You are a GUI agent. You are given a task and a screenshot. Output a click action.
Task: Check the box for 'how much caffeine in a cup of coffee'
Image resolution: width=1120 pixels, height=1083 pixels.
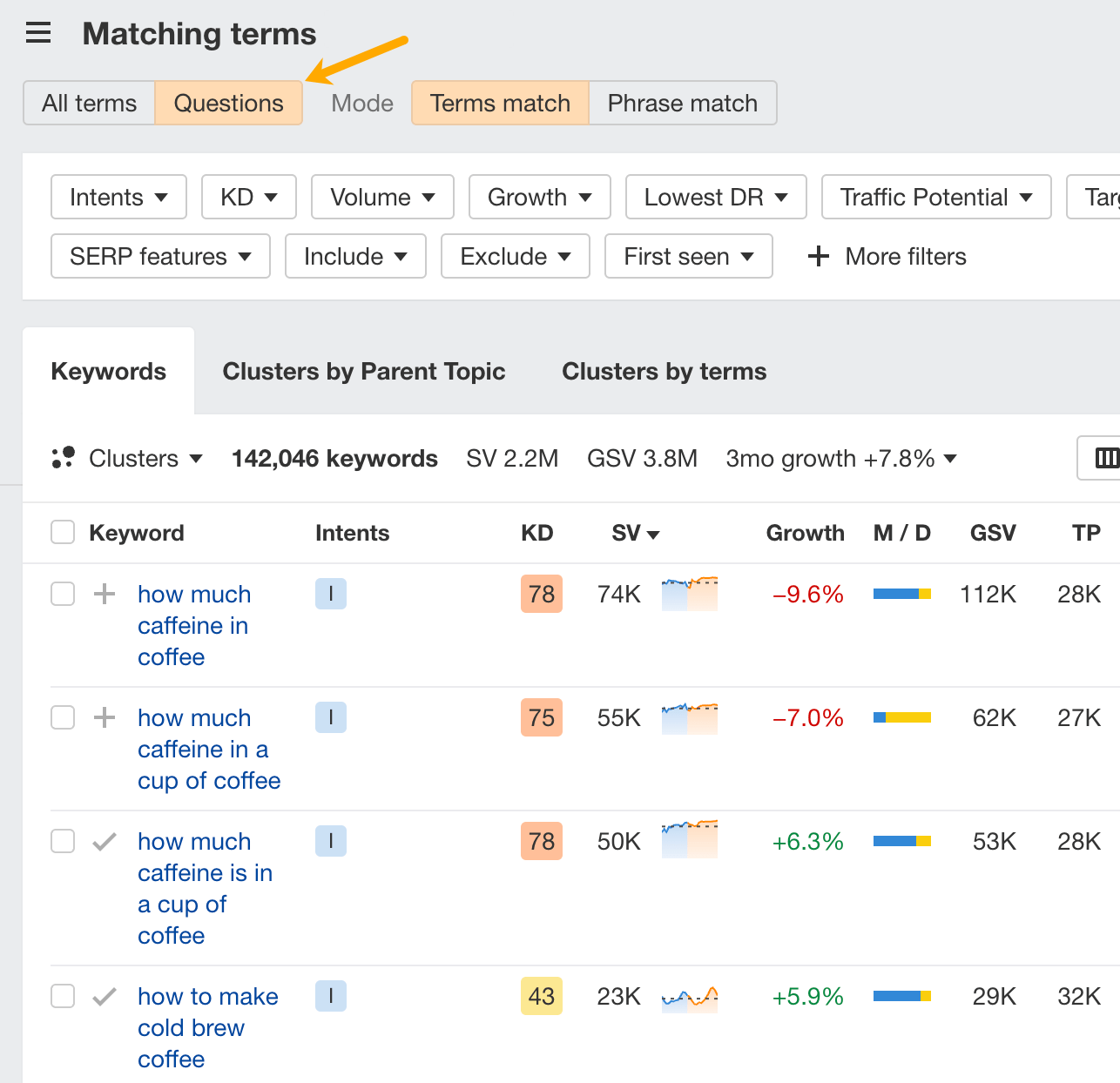pyautogui.click(x=62, y=717)
